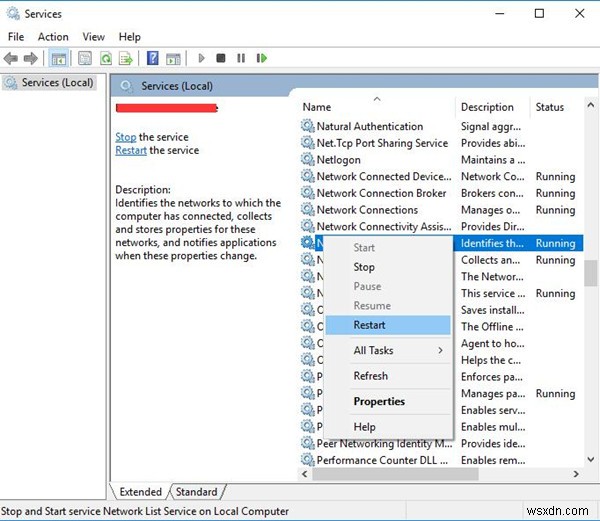
Task: Toggle the Show/Hide Console Tree button
Action: 58,59
